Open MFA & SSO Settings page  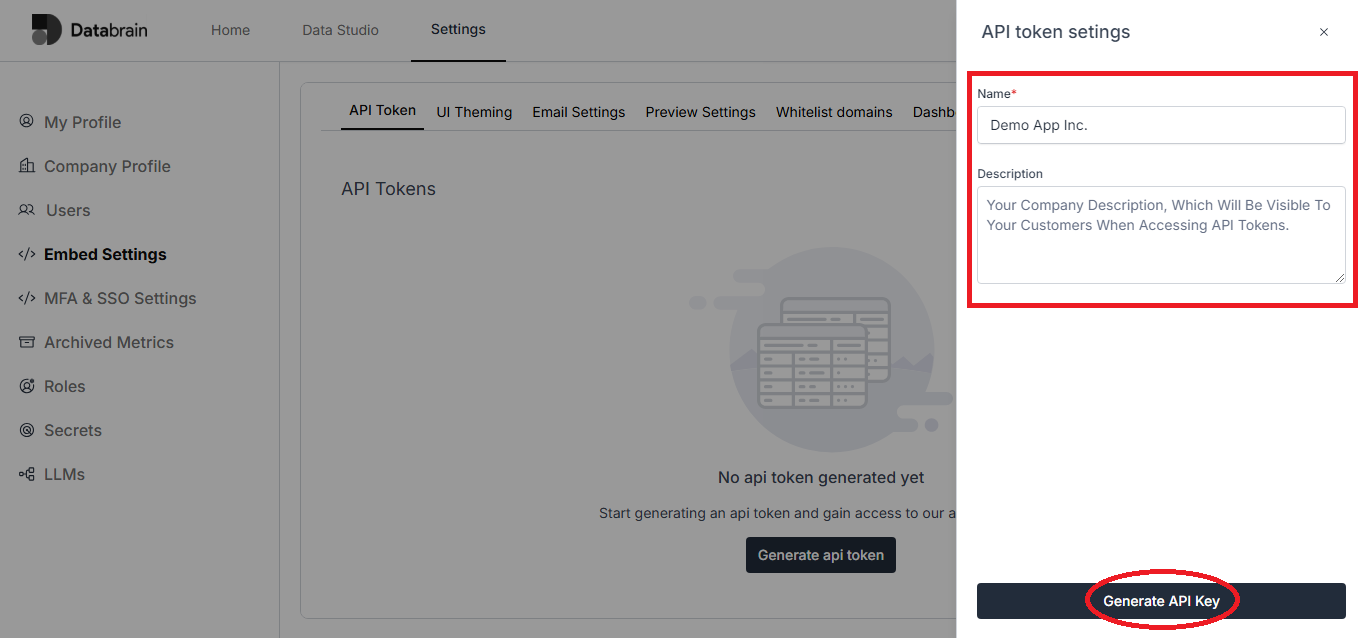tap(120, 298)
